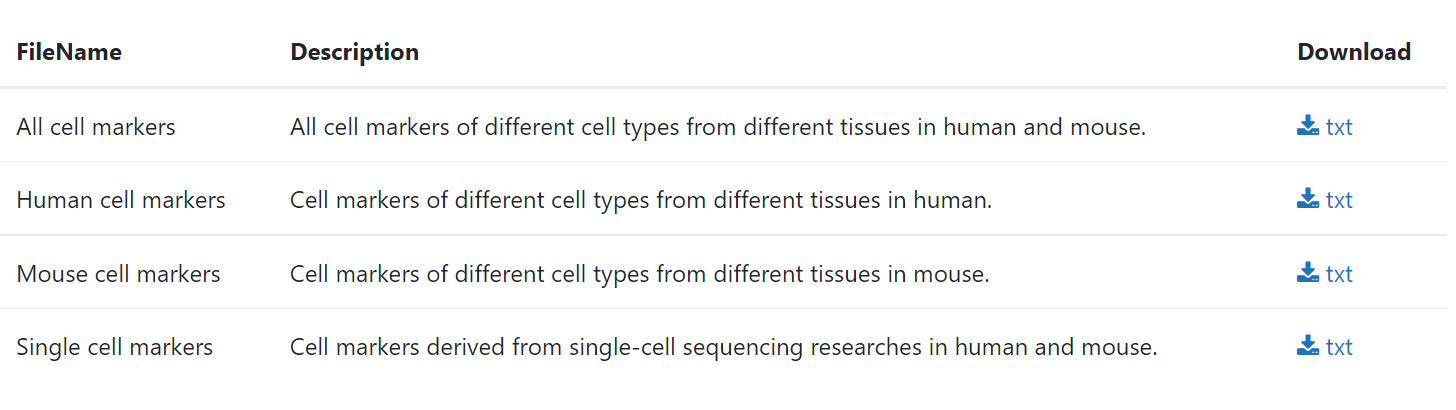Open txt link for All cell markers
The height and width of the screenshot is (410, 1456).
pyautogui.click(x=1339, y=127)
